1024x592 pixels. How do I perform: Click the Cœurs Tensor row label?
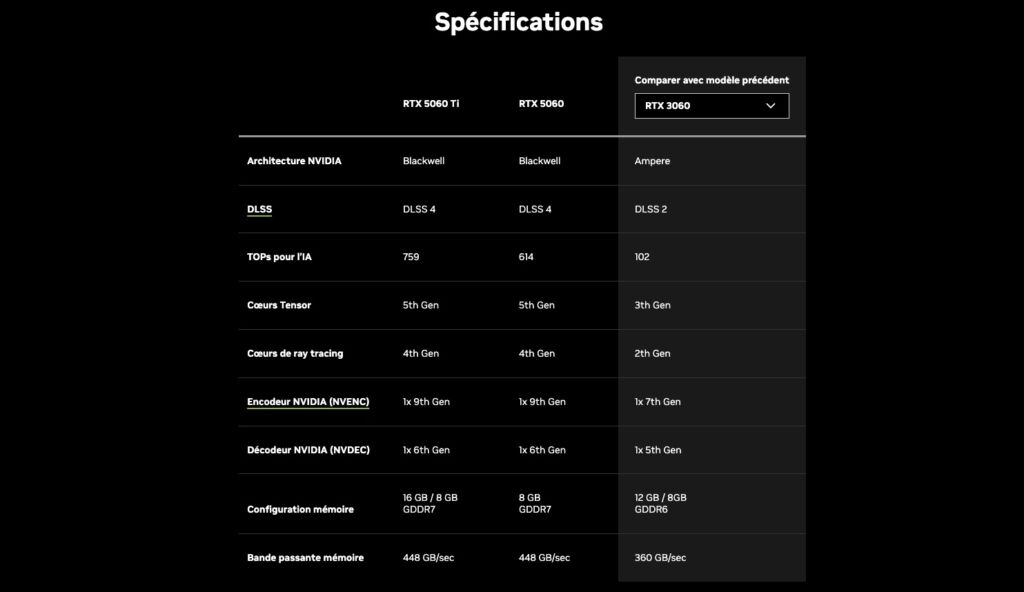tap(279, 305)
